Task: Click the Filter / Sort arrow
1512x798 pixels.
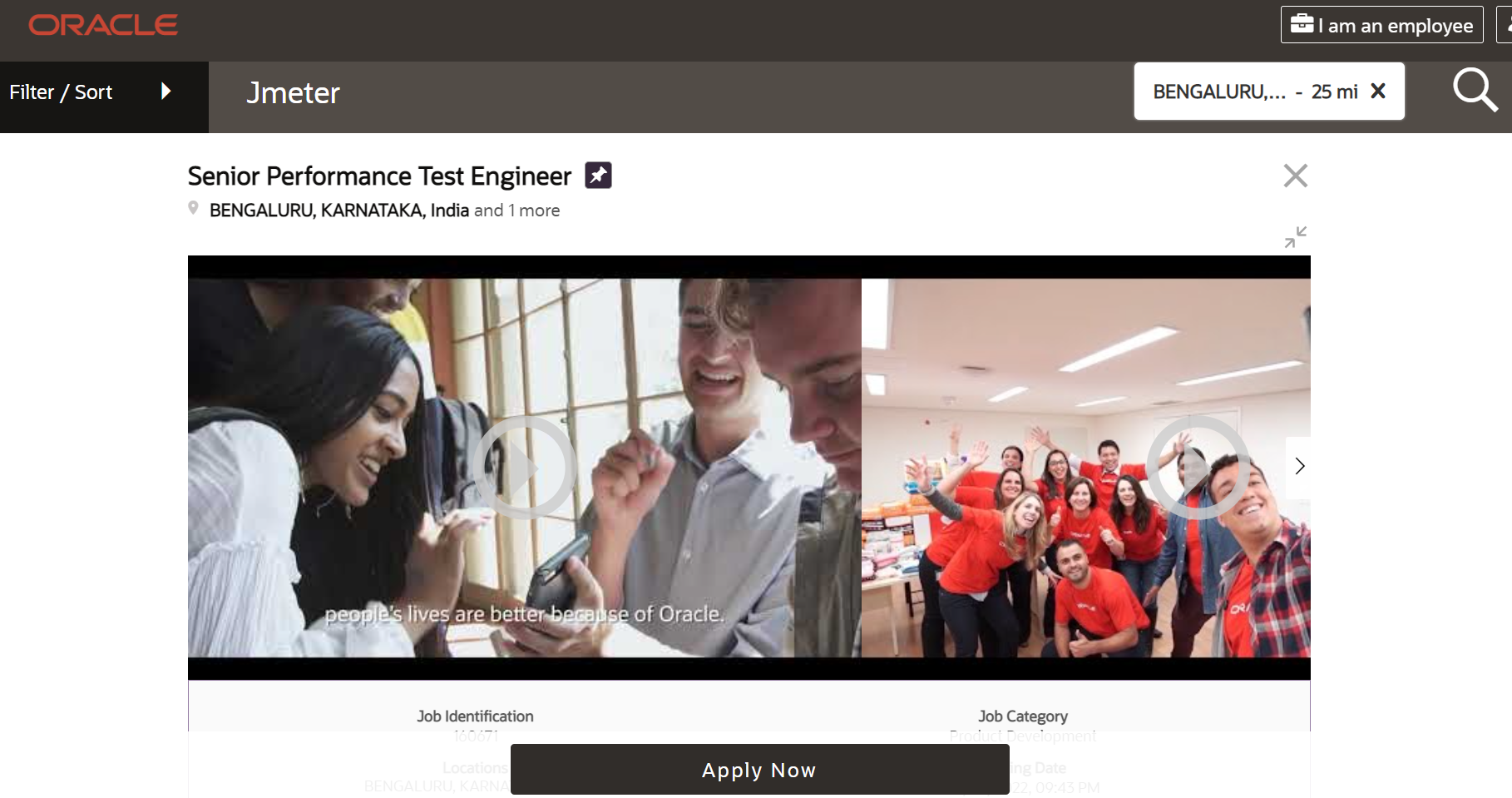Action: (x=166, y=92)
